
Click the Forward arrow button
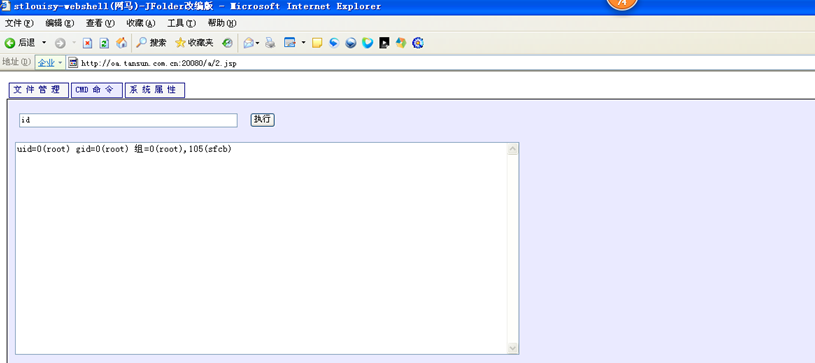pyautogui.click(x=60, y=43)
